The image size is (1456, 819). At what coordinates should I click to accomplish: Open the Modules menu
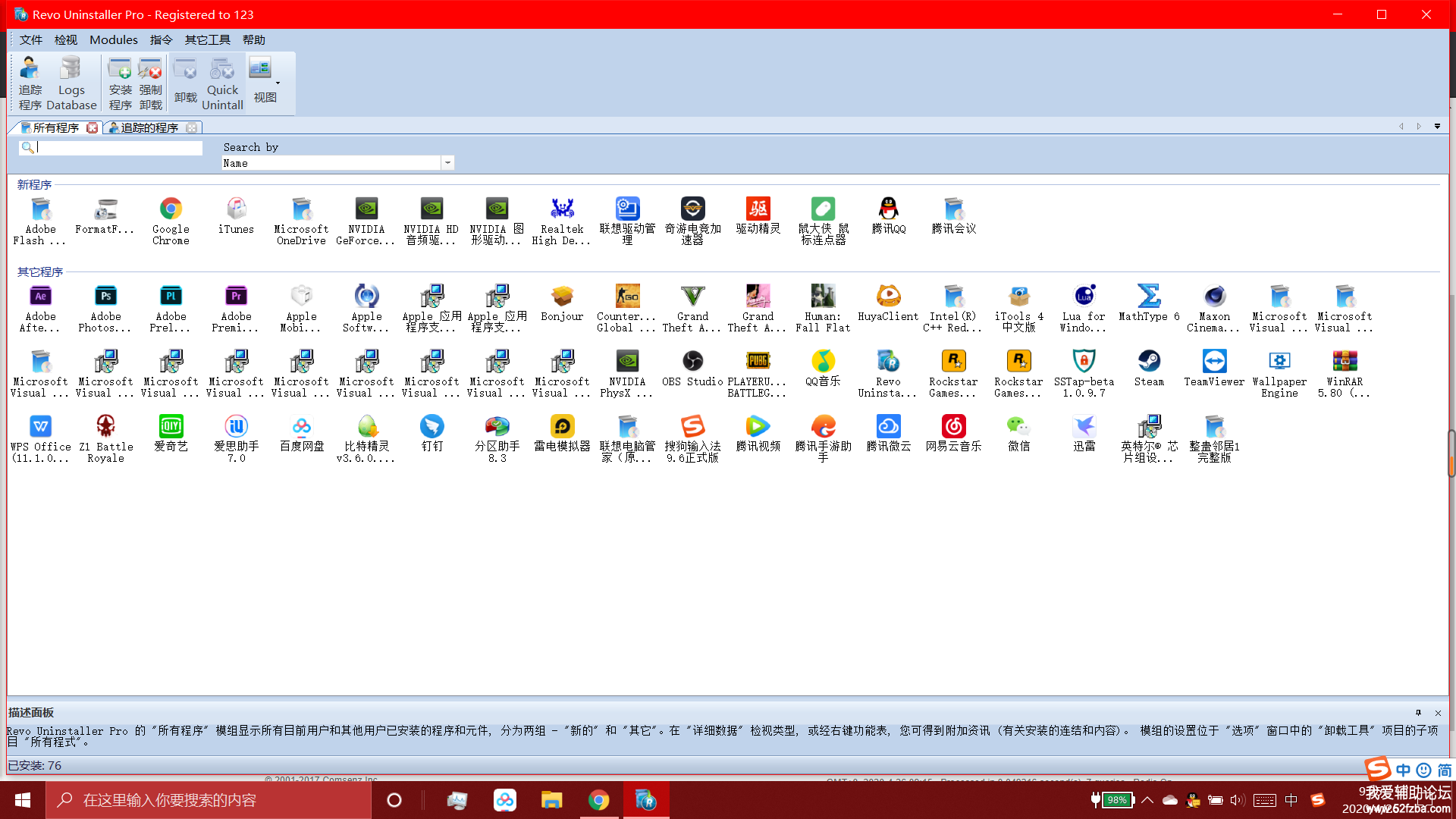click(x=113, y=39)
